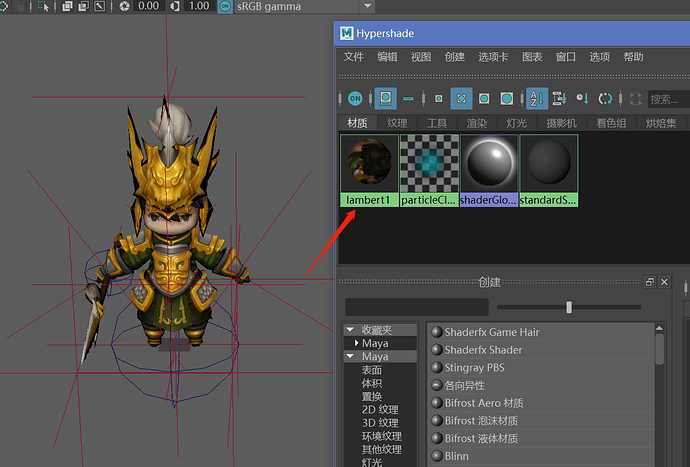Toggle the color management ON button in viewport
Screen dimensions: 690x467
pos(225,6)
